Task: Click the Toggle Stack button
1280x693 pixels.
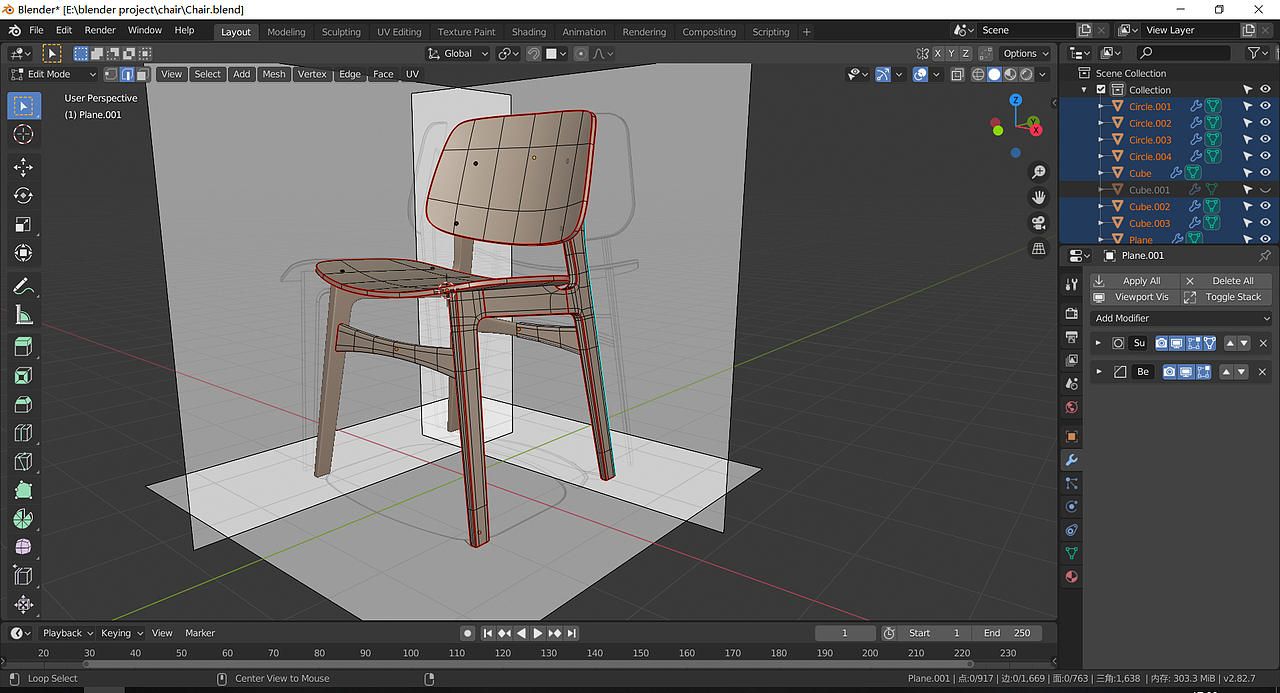Action: click(1227, 297)
